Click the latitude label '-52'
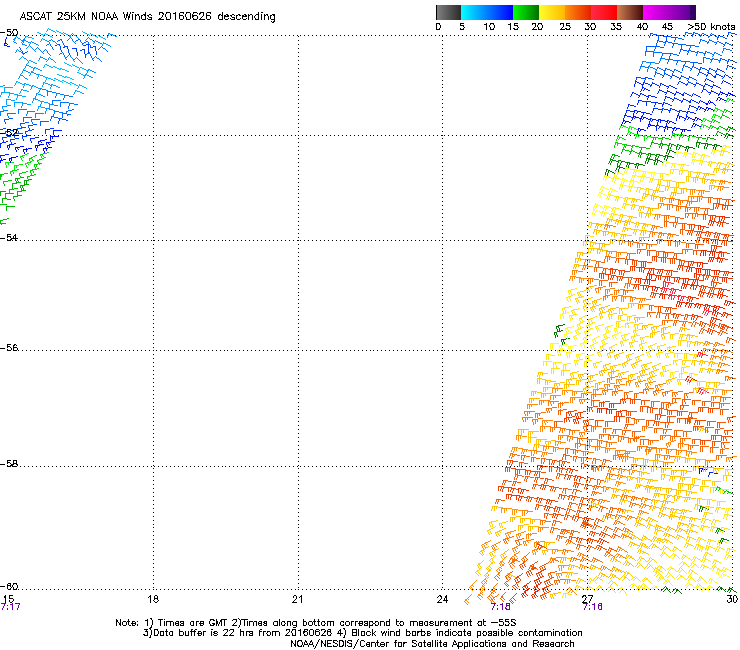This screenshot has height=650, width=740. (9, 133)
